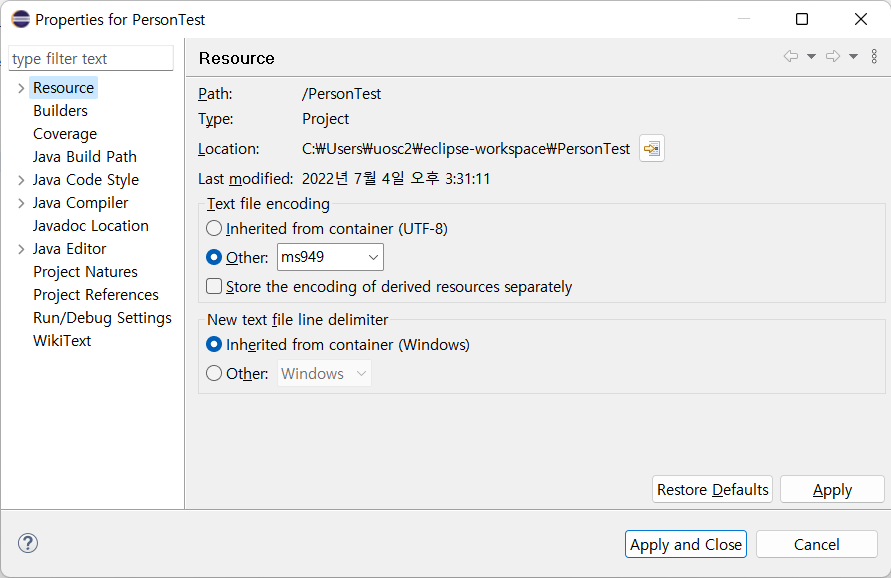Click the Project type value
Image resolution: width=891 pixels, height=578 pixels.
pyautogui.click(x=326, y=119)
